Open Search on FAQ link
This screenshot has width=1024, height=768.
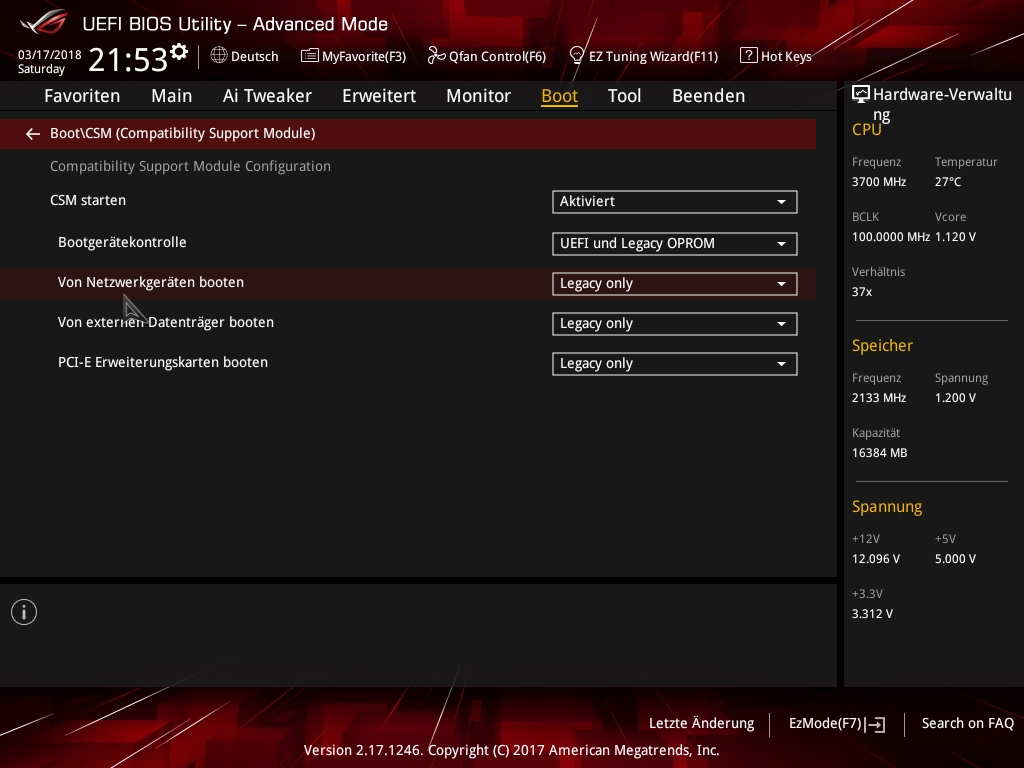(967, 724)
